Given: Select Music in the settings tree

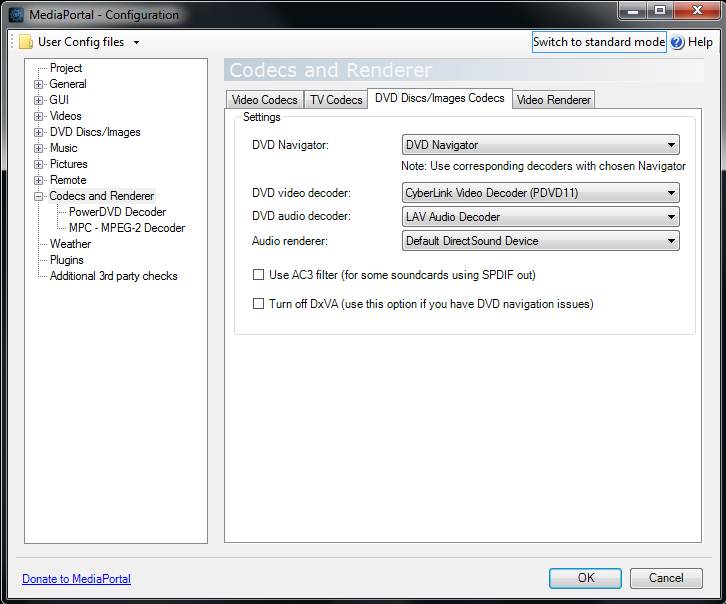Looking at the screenshot, I should coord(63,148).
